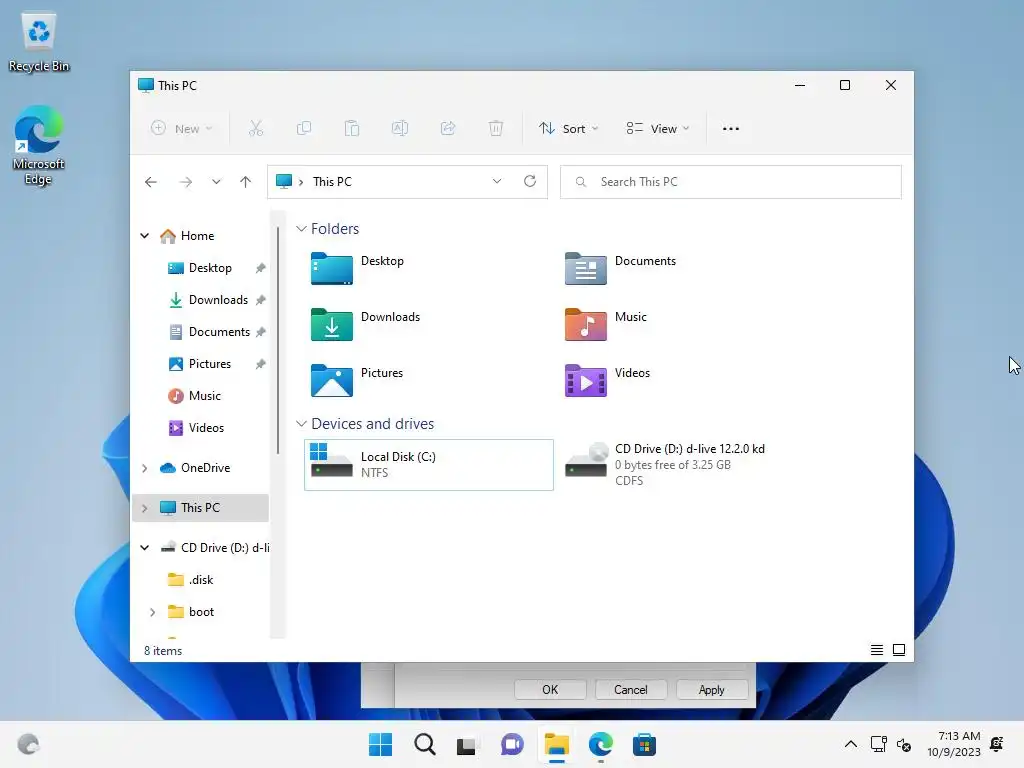The height and width of the screenshot is (768, 1024).
Task: Collapse CD Drive (D:) tree node
Action: pos(144,548)
